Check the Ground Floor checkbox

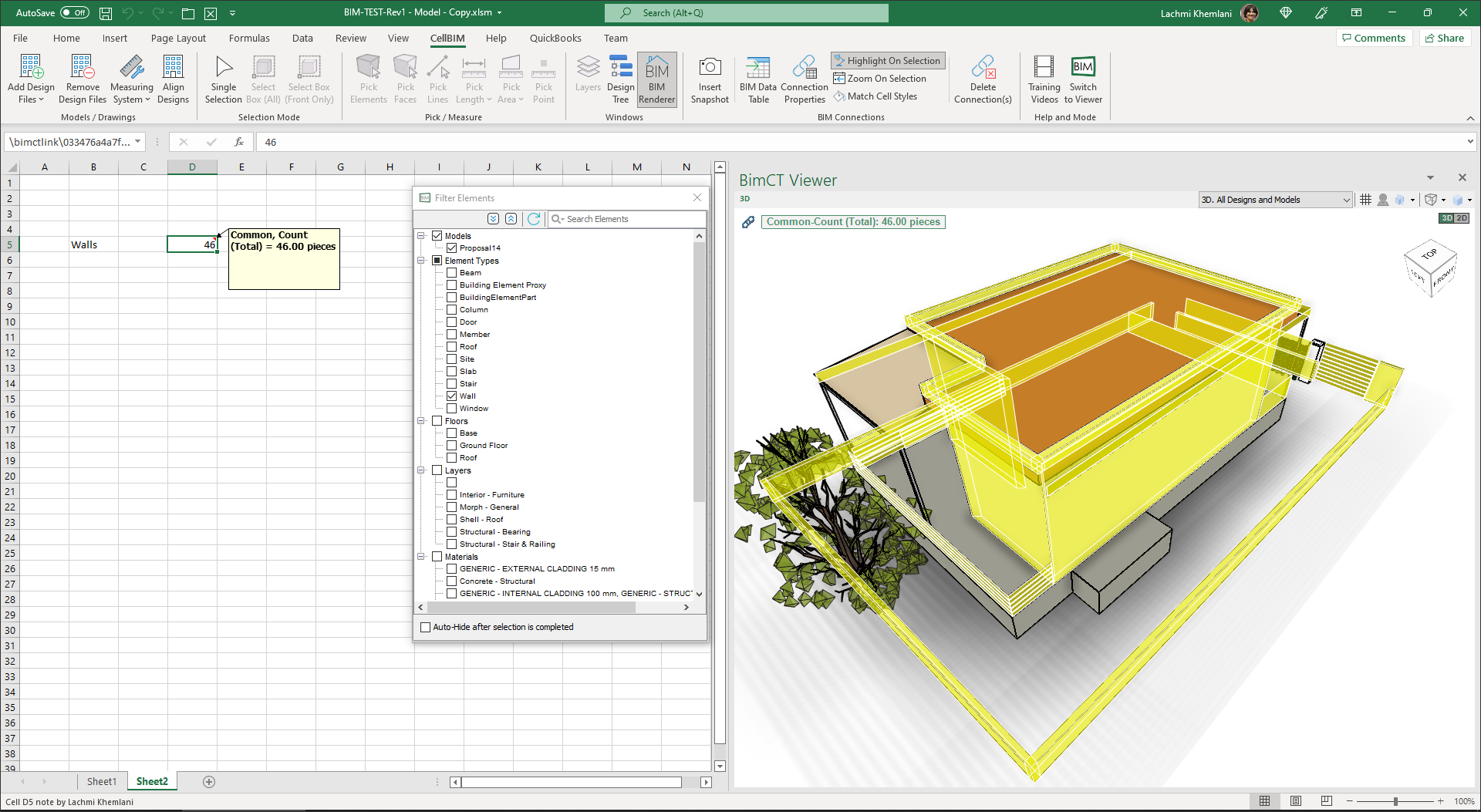pyautogui.click(x=452, y=446)
